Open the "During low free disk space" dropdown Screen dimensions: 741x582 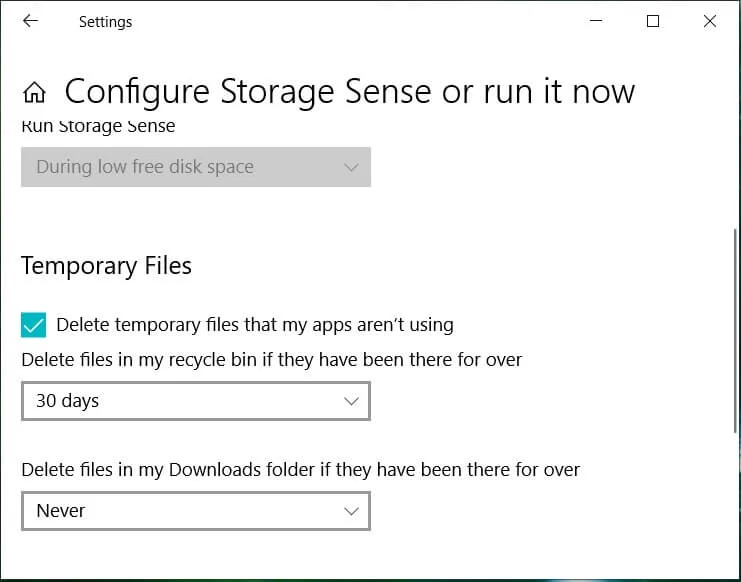195,167
